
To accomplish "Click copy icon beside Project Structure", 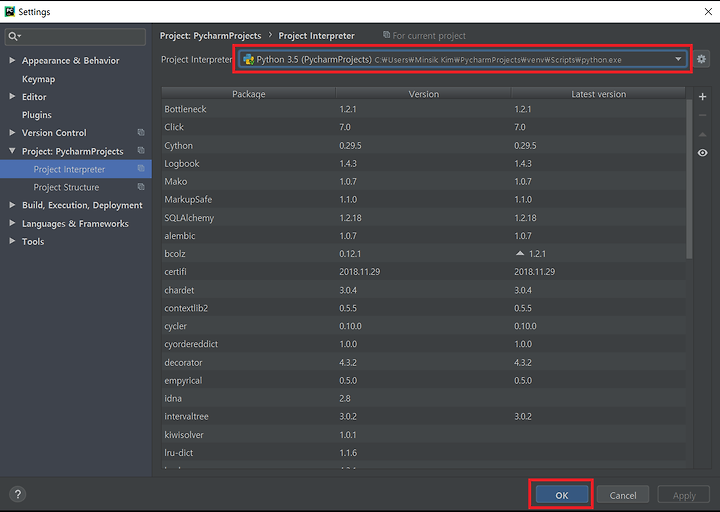I will (141, 186).
